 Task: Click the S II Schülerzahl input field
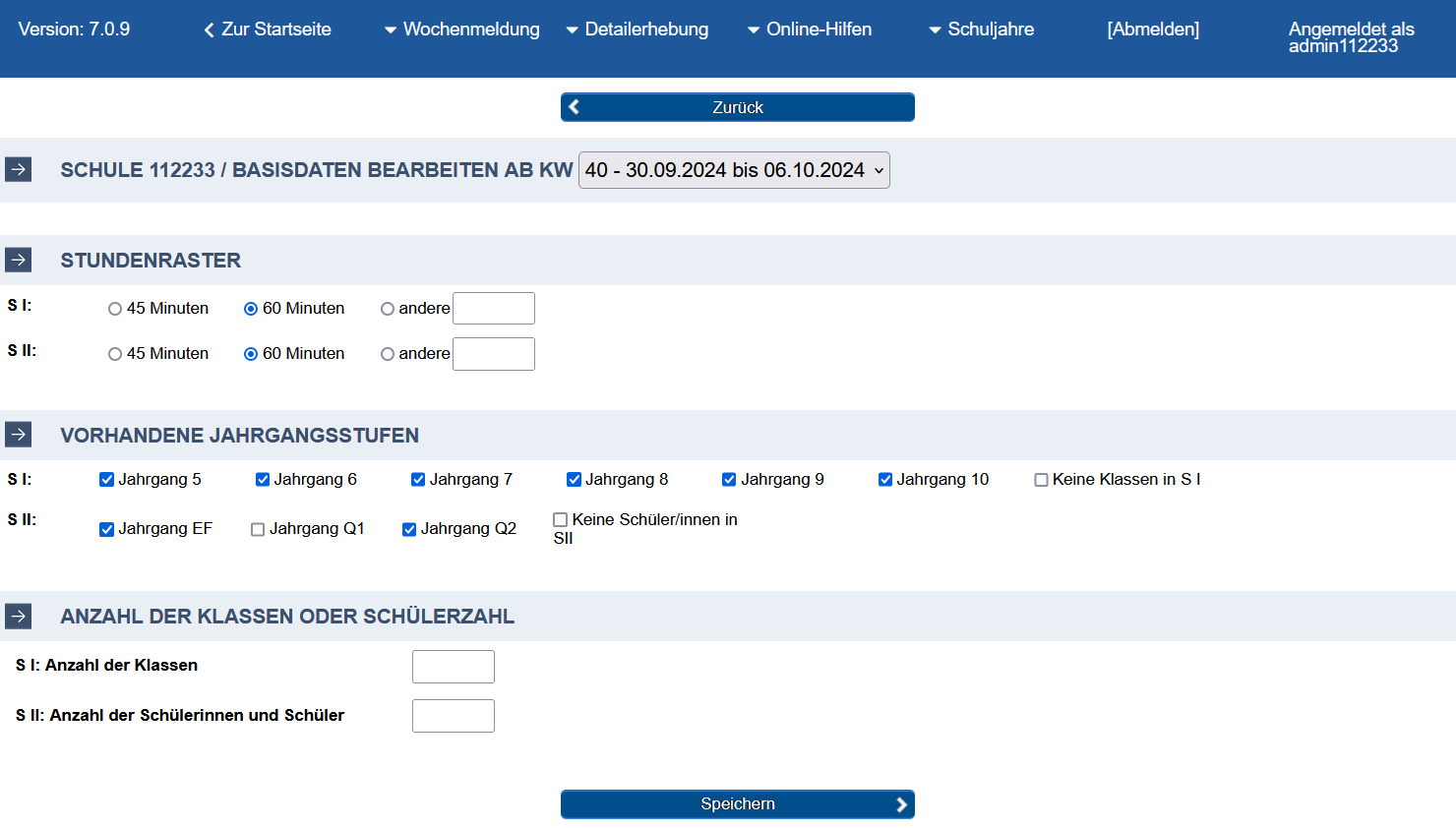(x=454, y=716)
